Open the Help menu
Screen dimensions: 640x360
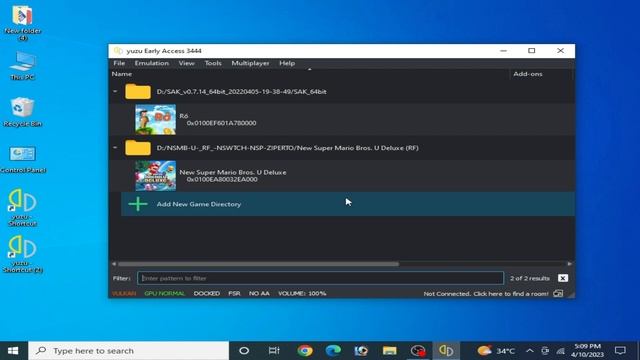(287, 63)
